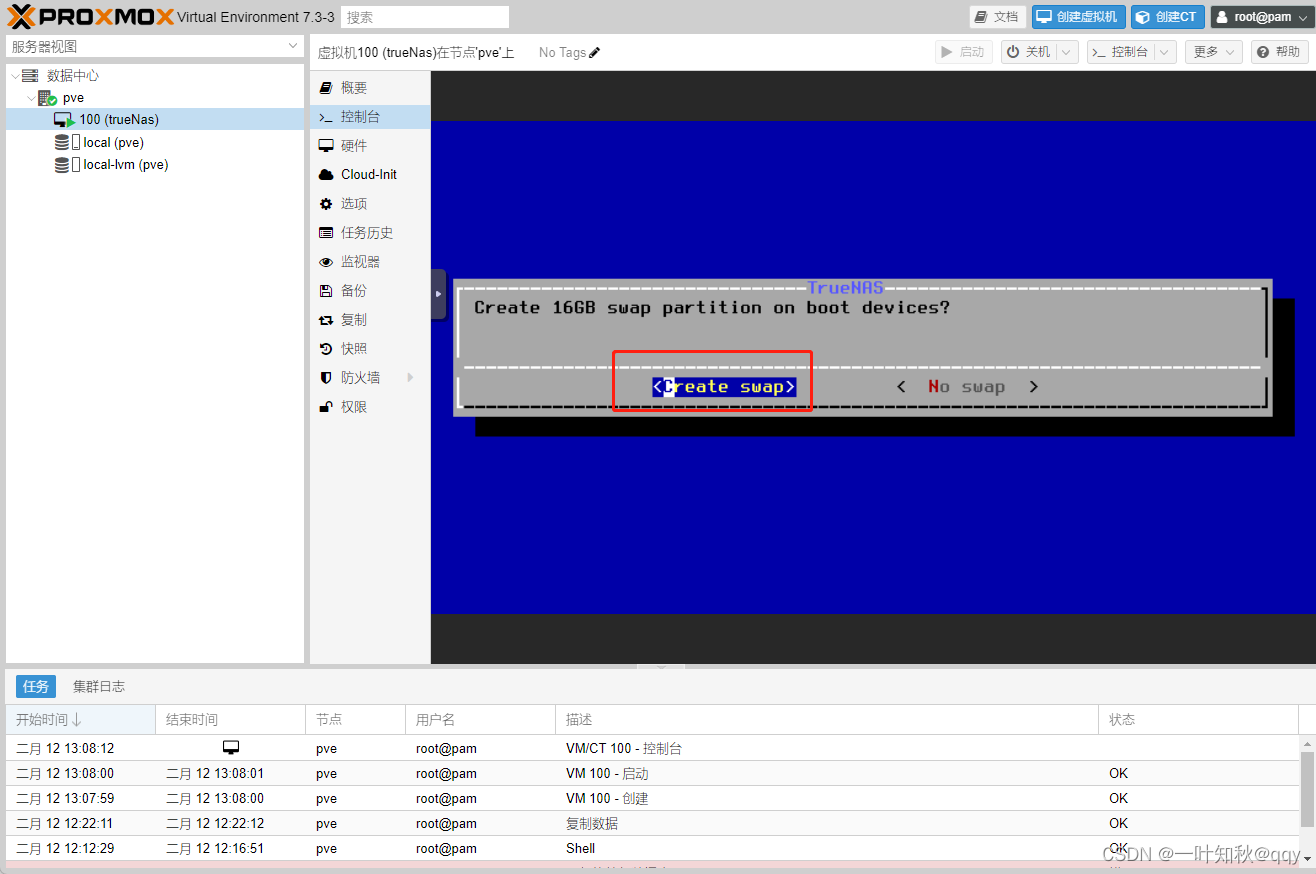Viewport: 1316px width, 874px height.
Task: Sort by 节点 column header
Action: click(355, 720)
